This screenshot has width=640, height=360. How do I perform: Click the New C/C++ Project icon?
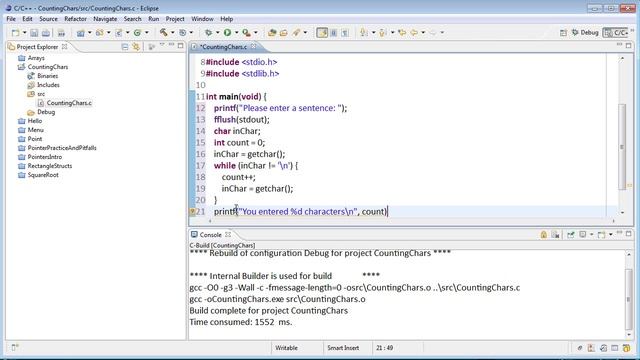click(80, 33)
